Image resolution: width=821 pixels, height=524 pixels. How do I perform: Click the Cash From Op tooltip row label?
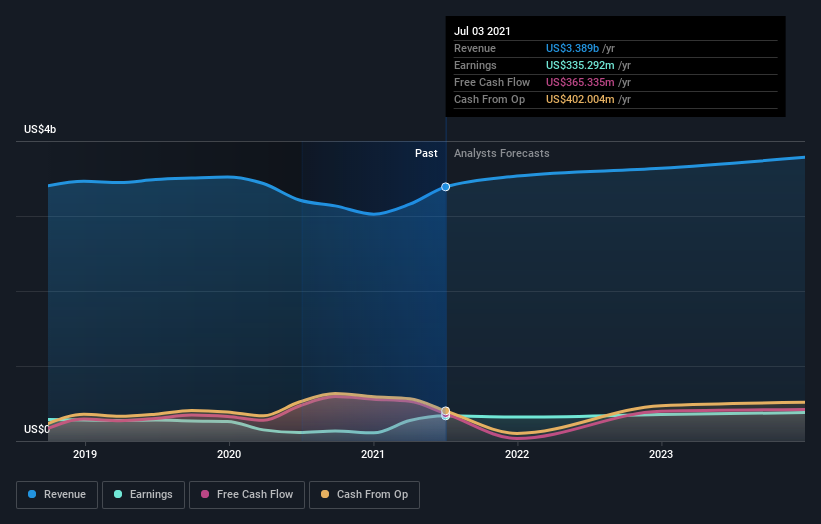point(490,99)
